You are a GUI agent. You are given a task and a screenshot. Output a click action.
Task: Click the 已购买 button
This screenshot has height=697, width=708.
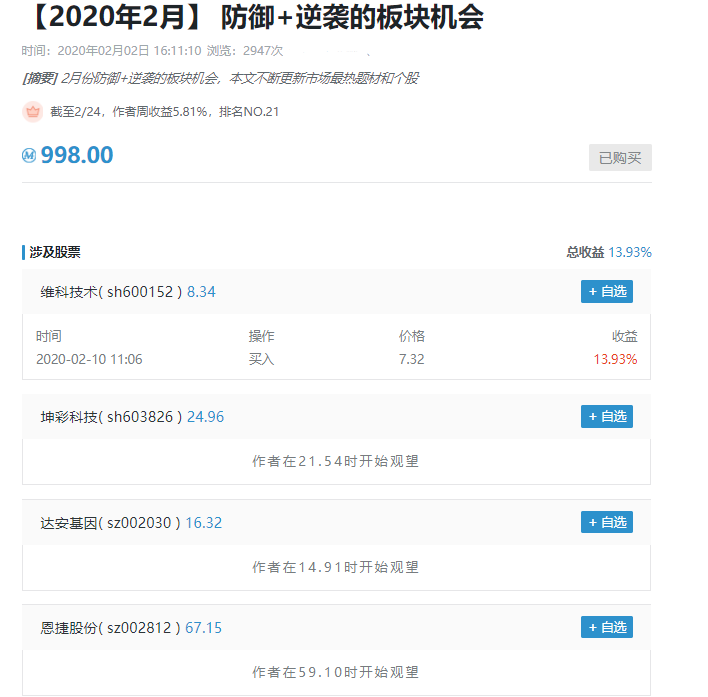click(620, 158)
